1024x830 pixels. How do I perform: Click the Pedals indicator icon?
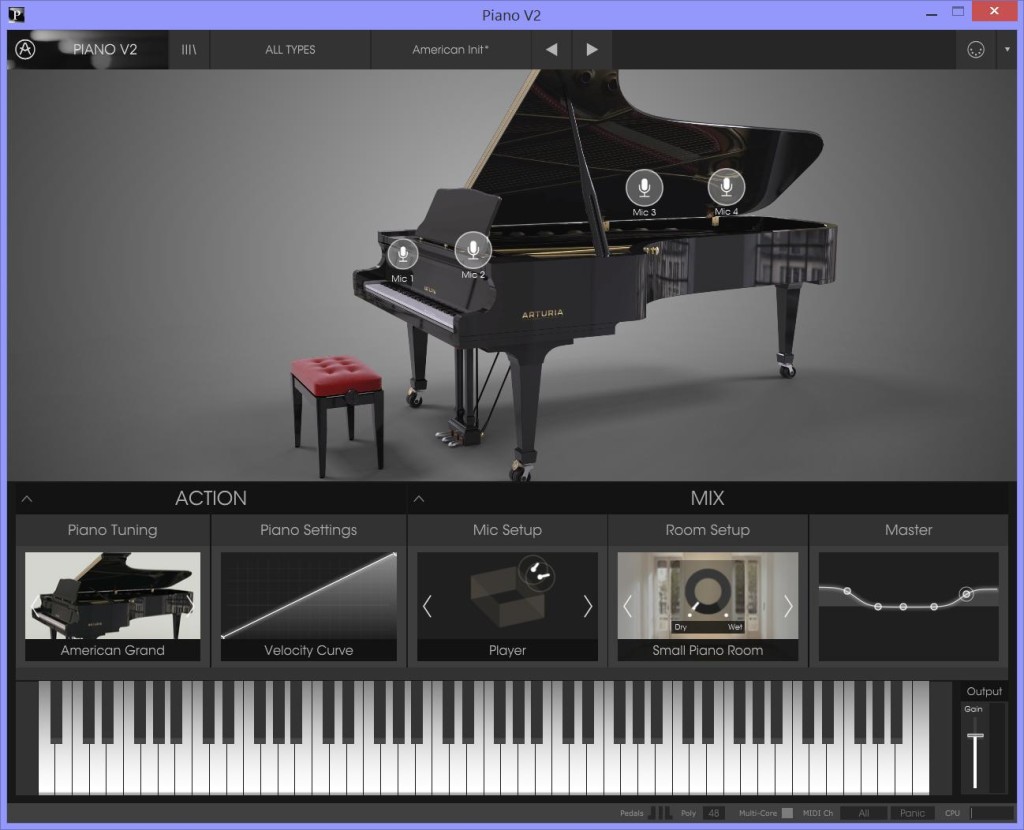(661, 813)
